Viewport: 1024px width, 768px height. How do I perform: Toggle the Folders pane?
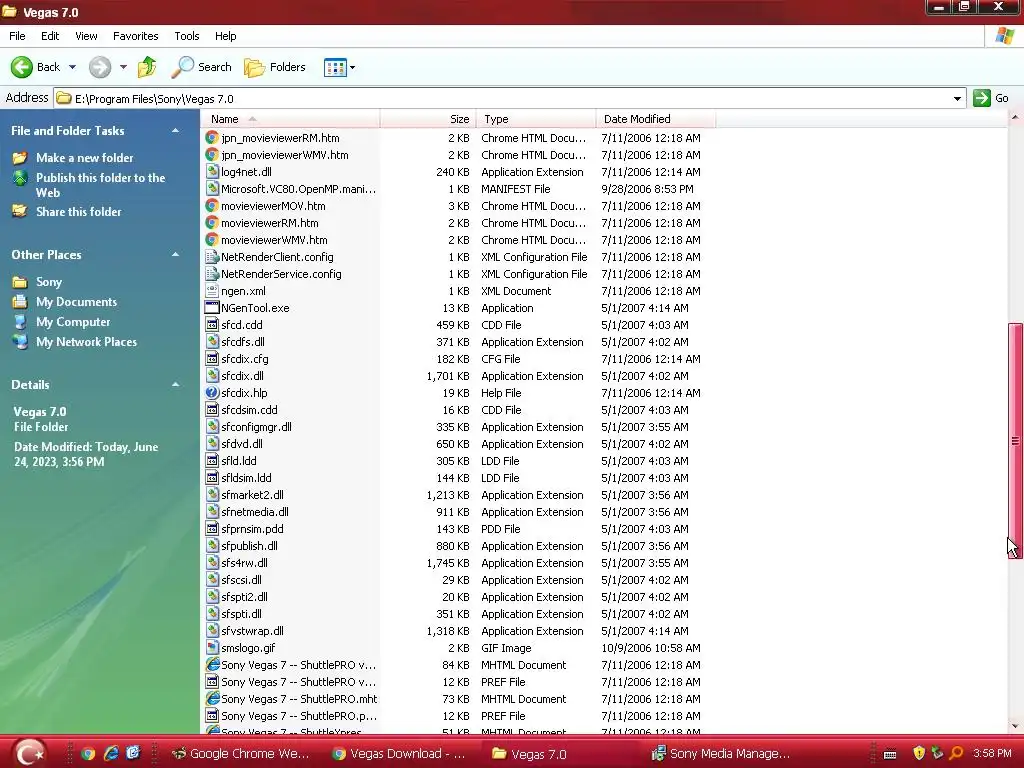[x=275, y=67]
